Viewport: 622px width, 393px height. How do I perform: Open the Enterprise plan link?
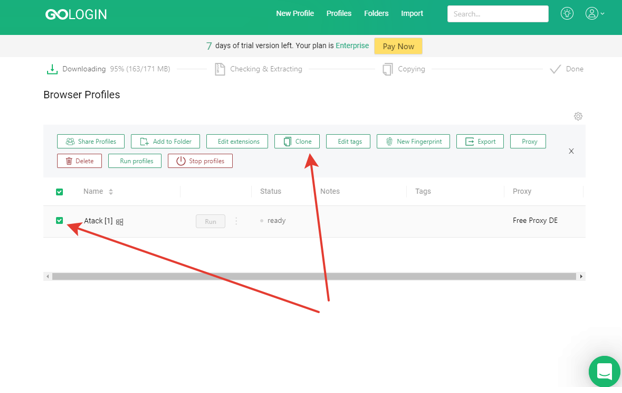pyautogui.click(x=352, y=46)
